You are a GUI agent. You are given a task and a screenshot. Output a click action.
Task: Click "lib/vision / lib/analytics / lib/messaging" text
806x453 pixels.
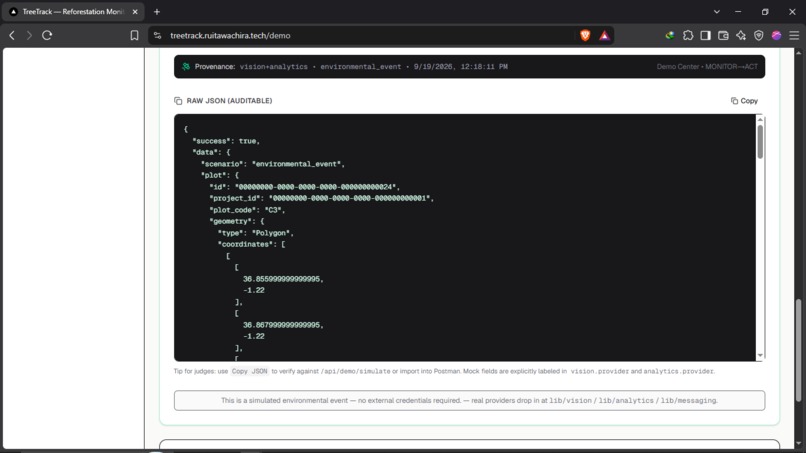point(633,401)
